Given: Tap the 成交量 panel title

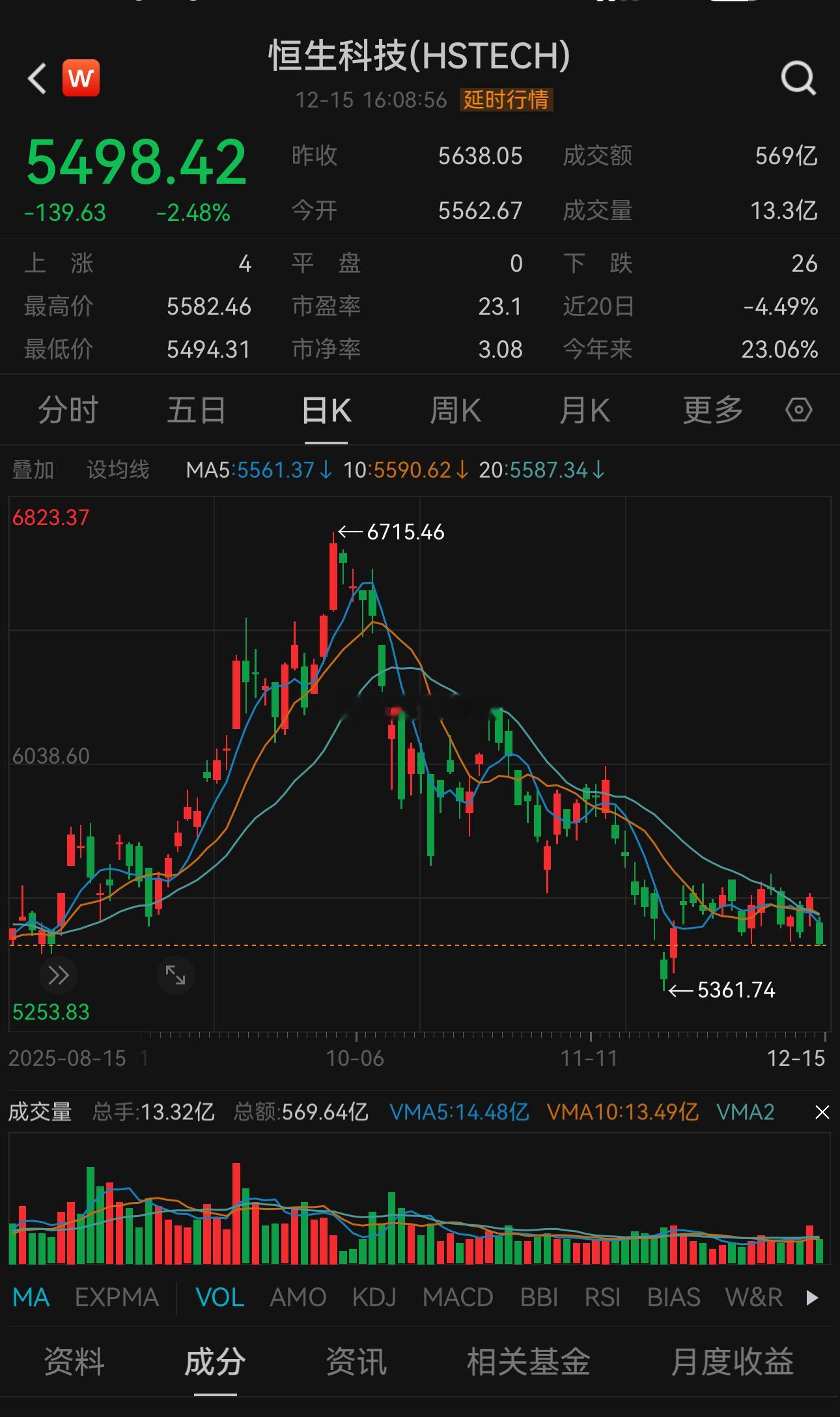Looking at the screenshot, I should (x=40, y=1111).
